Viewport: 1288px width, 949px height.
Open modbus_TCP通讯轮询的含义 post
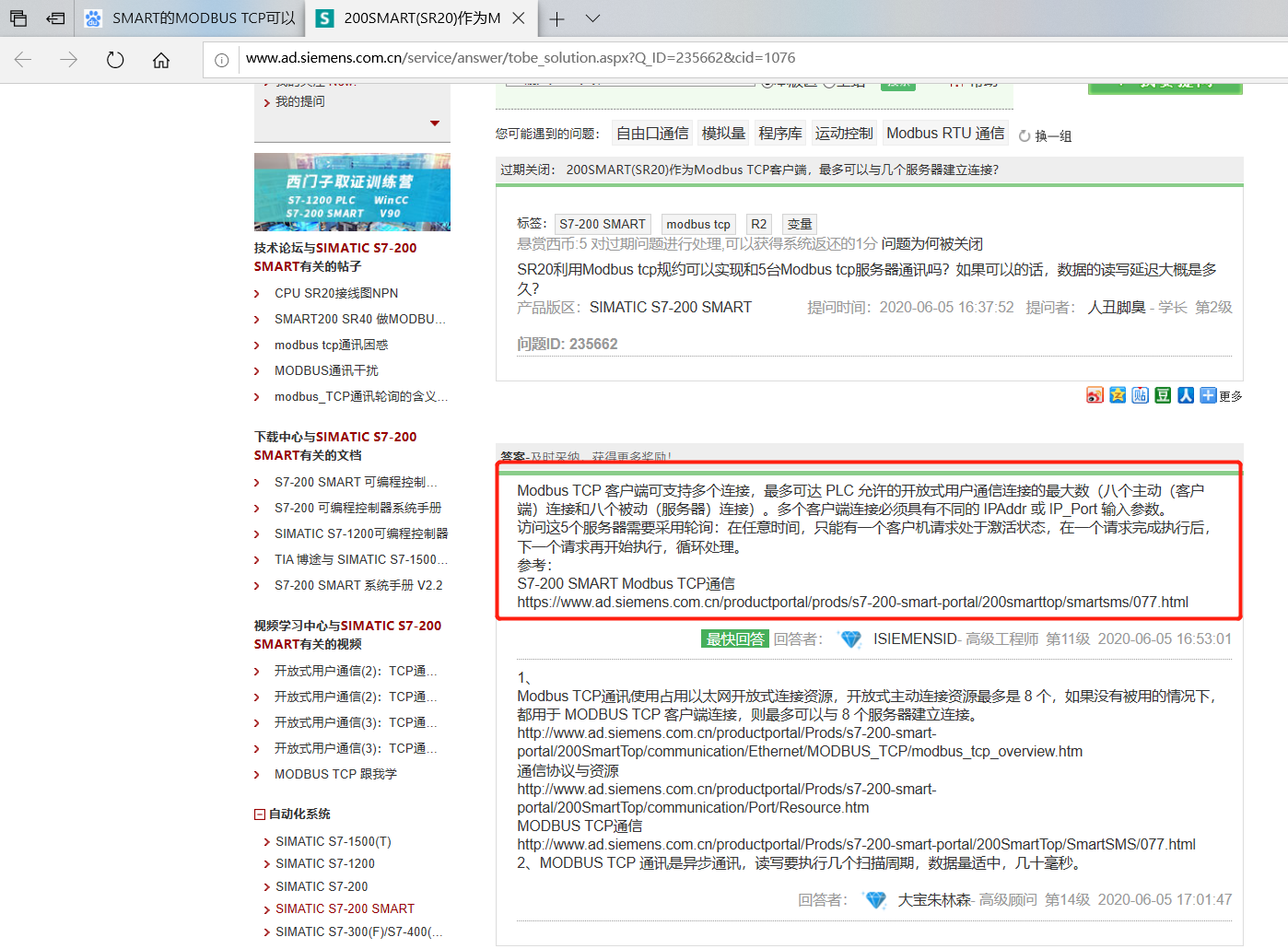pos(360,396)
